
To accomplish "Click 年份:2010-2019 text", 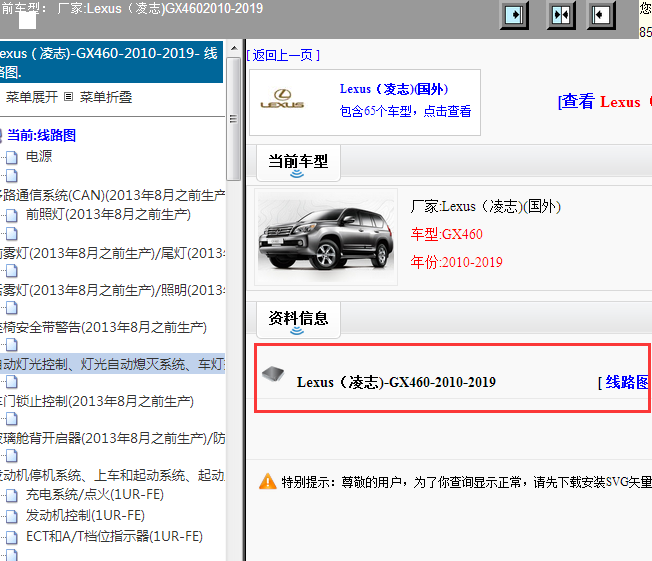I will coord(457,262).
